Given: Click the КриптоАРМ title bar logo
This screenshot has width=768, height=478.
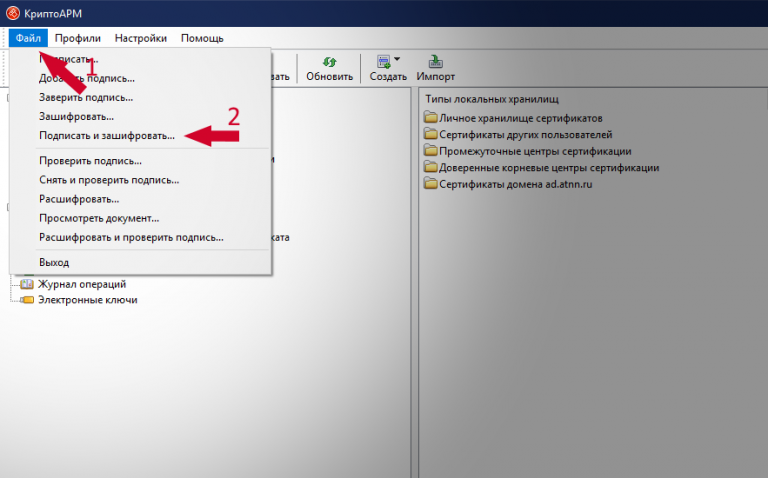Looking at the screenshot, I should (13, 13).
